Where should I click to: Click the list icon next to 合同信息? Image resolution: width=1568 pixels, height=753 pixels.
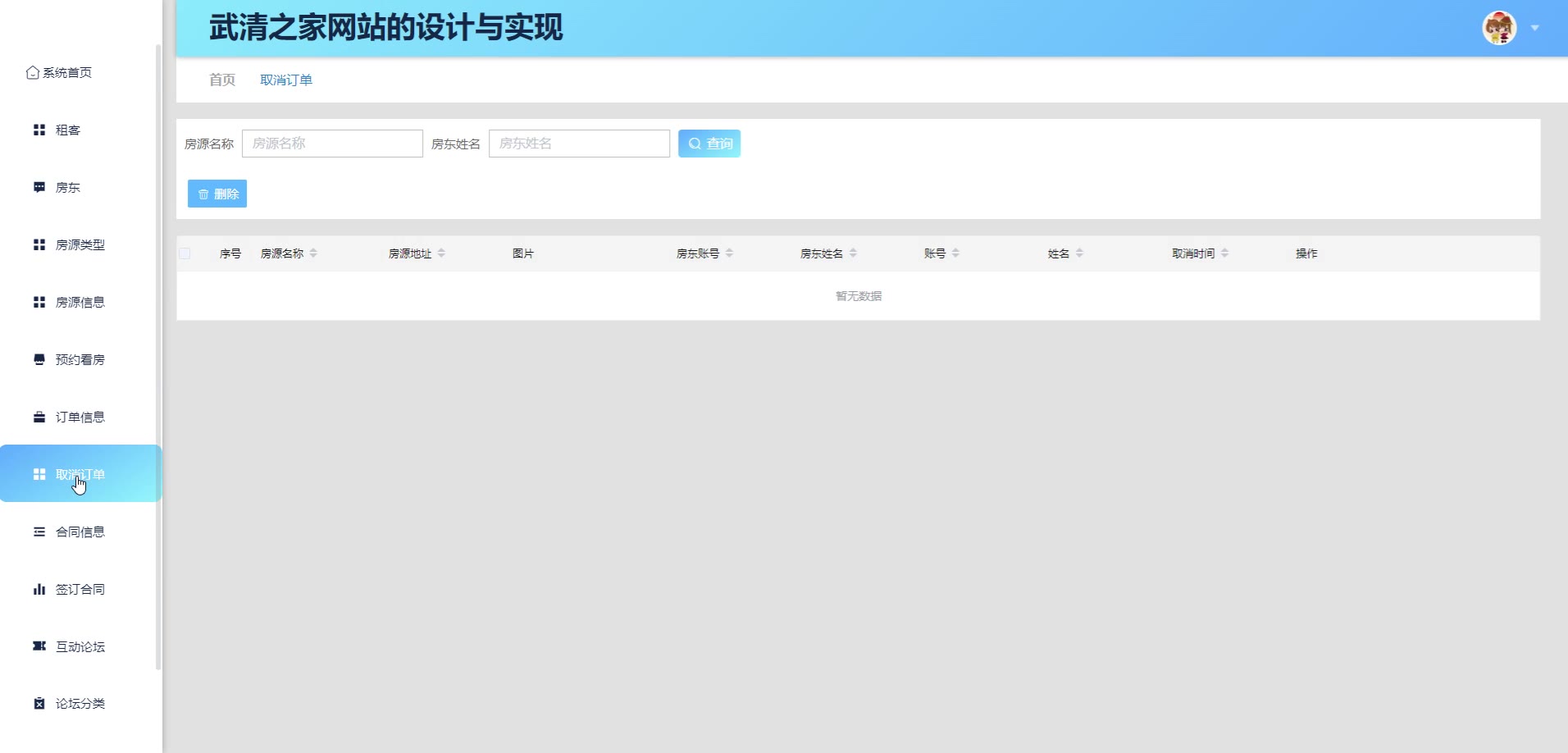[39, 532]
